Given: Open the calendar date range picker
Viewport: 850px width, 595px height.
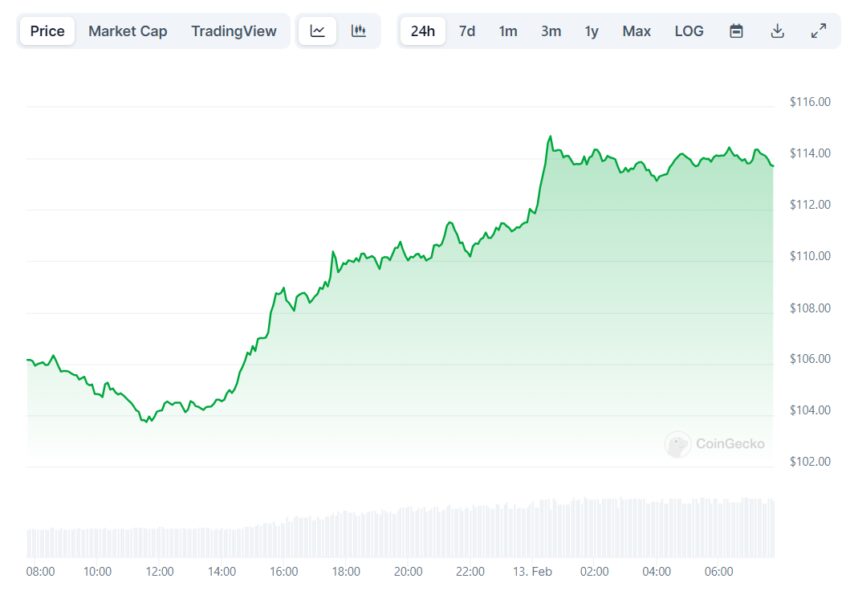Looking at the screenshot, I should [736, 31].
